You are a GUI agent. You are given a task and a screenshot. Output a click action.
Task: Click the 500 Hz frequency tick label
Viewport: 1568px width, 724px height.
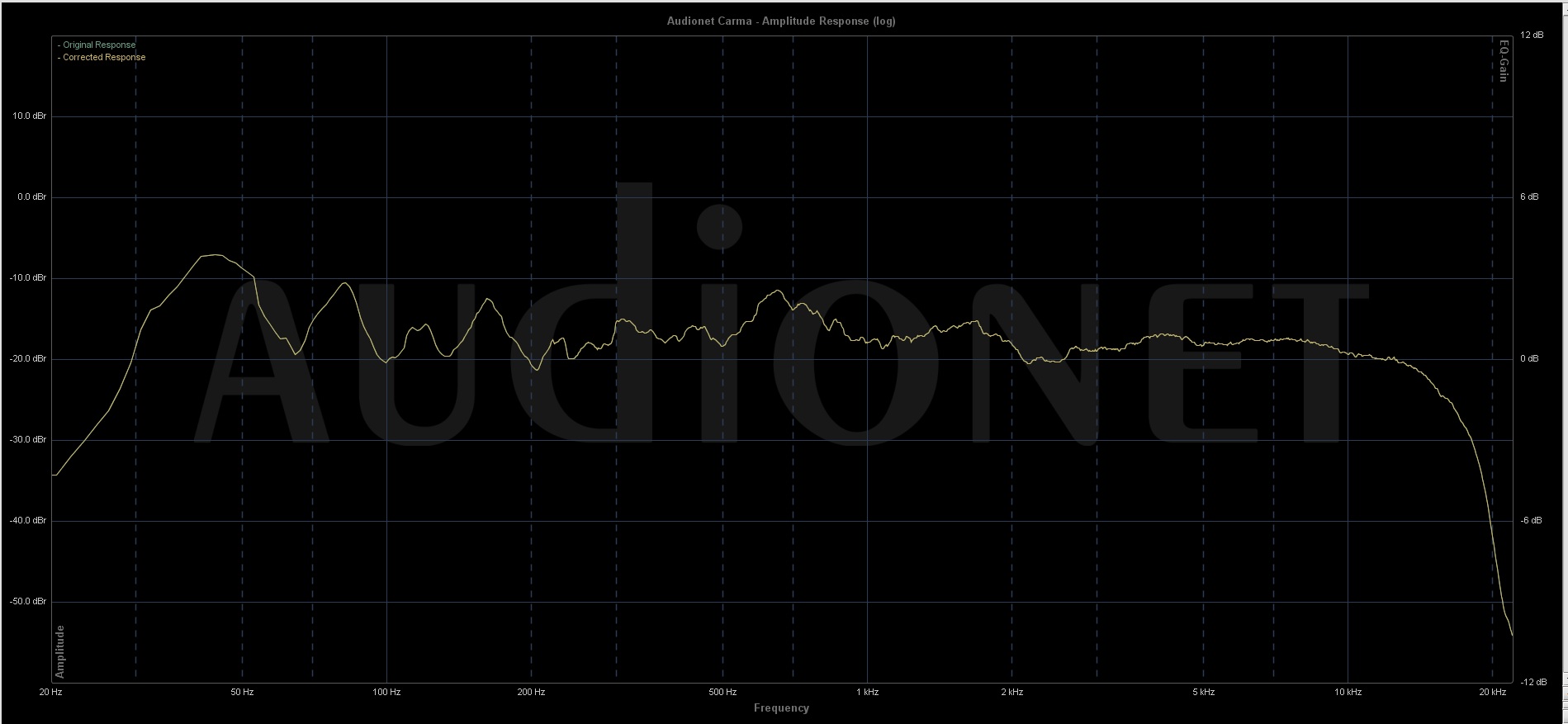pyautogui.click(x=722, y=692)
